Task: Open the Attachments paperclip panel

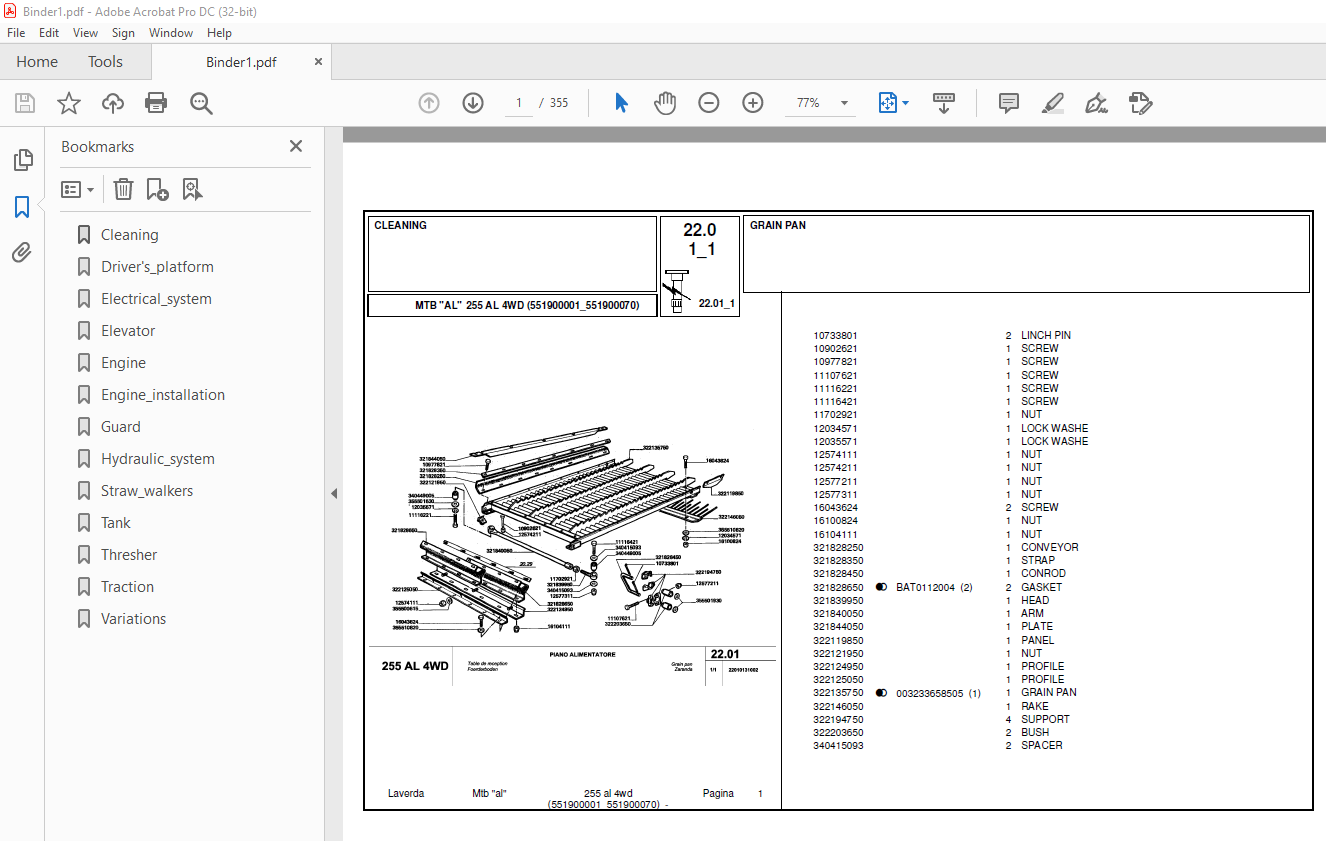Action: pyautogui.click(x=22, y=253)
